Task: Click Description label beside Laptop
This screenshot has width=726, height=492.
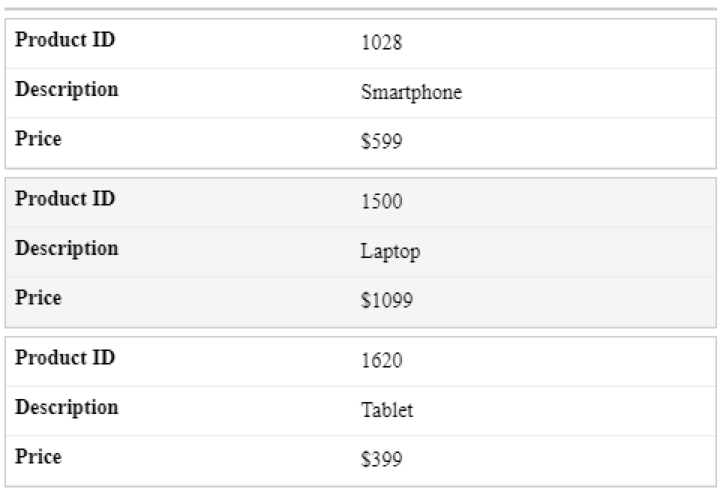Action: click(x=67, y=249)
